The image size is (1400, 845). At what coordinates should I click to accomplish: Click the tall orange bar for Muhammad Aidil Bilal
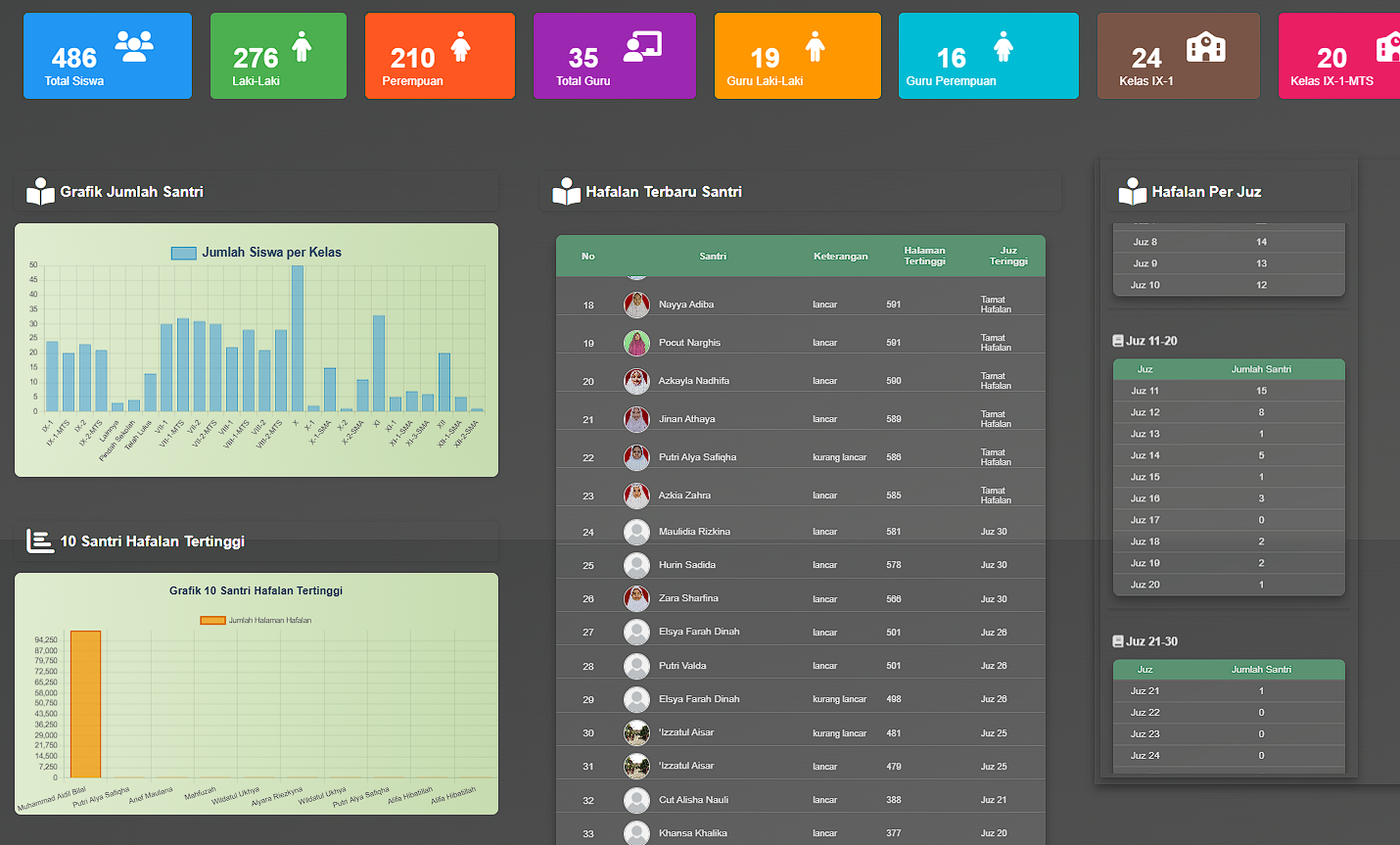[85, 704]
